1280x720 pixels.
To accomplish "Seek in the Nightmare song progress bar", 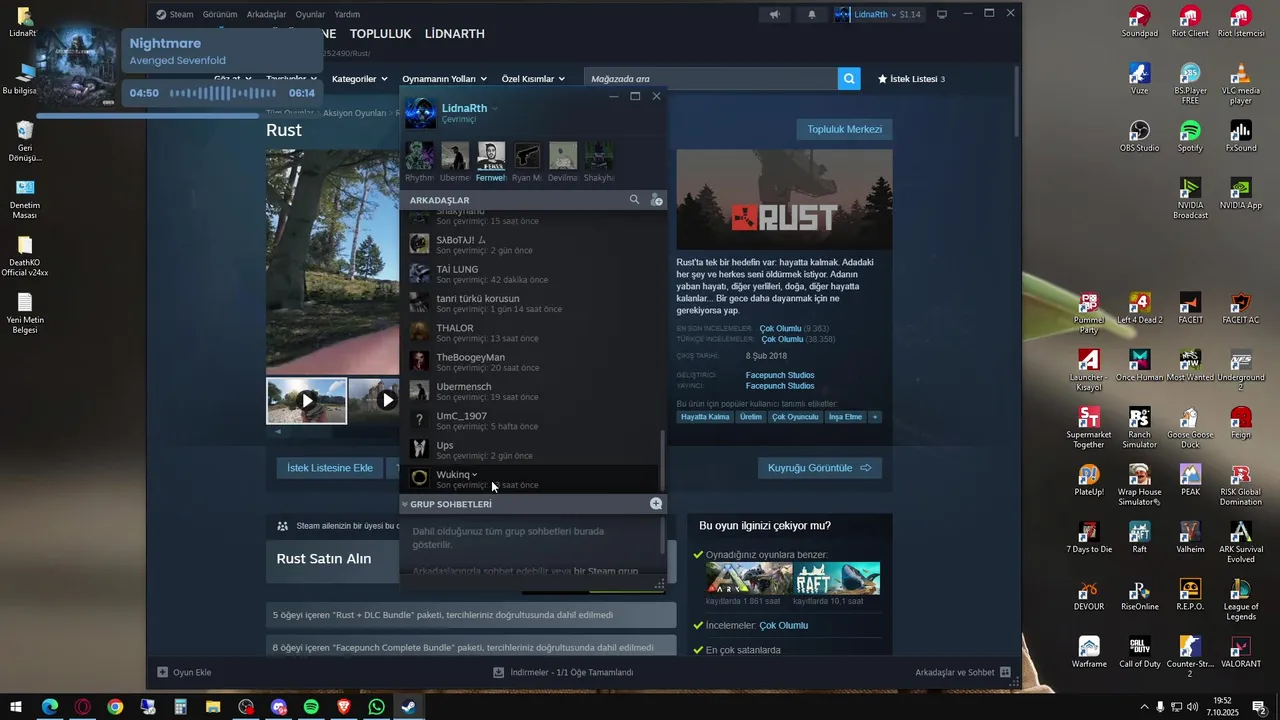I will 146,115.
